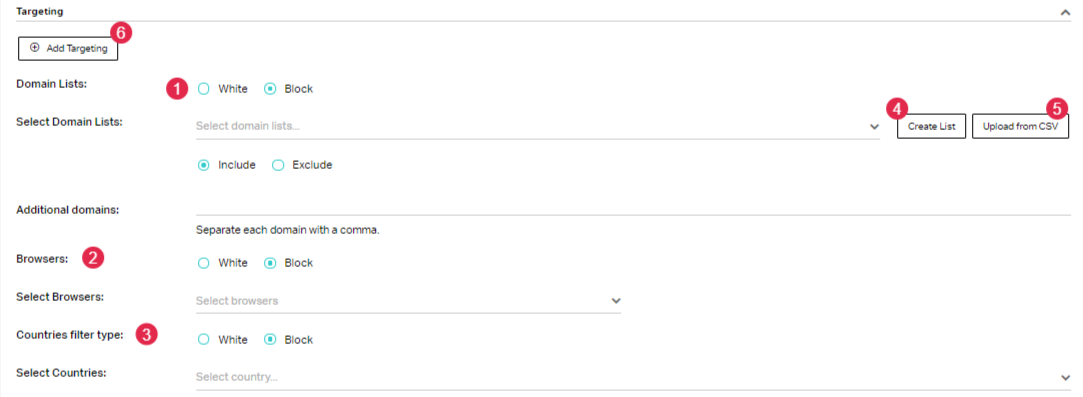This screenshot has width=1083, height=397.
Task: Open the Select domain lists dropdown
Action: (x=537, y=126)
